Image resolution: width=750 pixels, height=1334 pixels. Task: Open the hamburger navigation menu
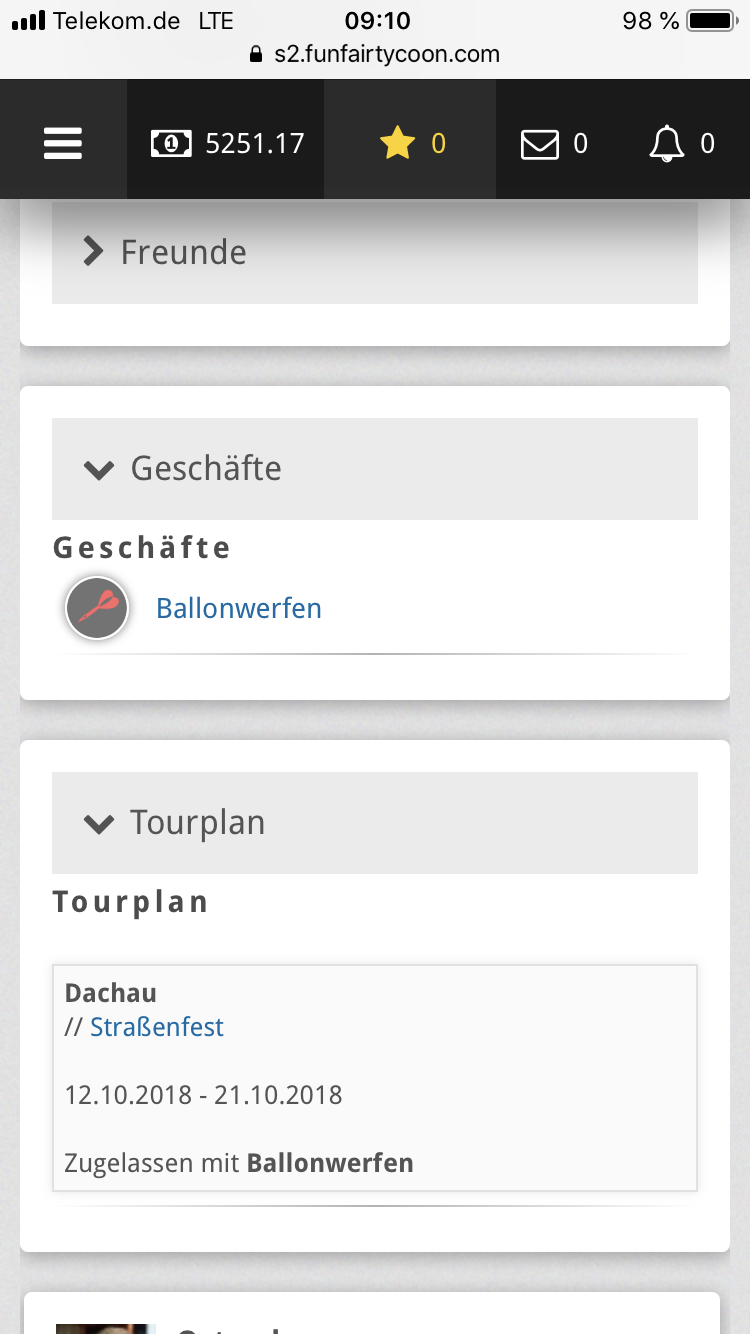pyautogui.click(x=63, y=144)
